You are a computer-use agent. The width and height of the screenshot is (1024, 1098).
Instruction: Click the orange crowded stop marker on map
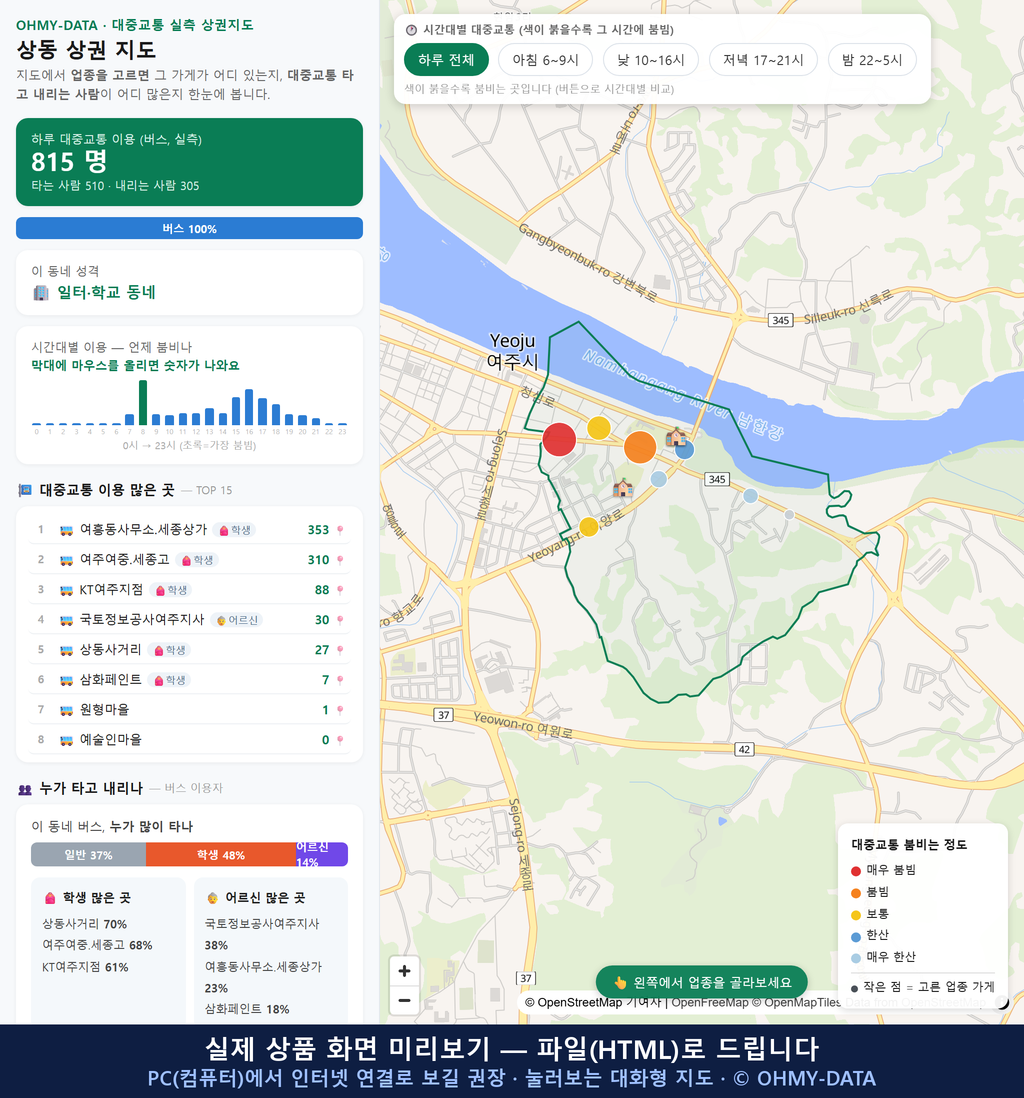click(x=639, y=447)
